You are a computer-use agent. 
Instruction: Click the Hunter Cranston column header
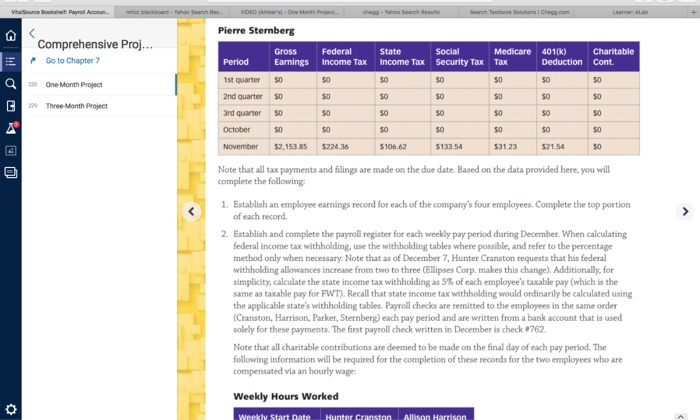tap(358, 415)
